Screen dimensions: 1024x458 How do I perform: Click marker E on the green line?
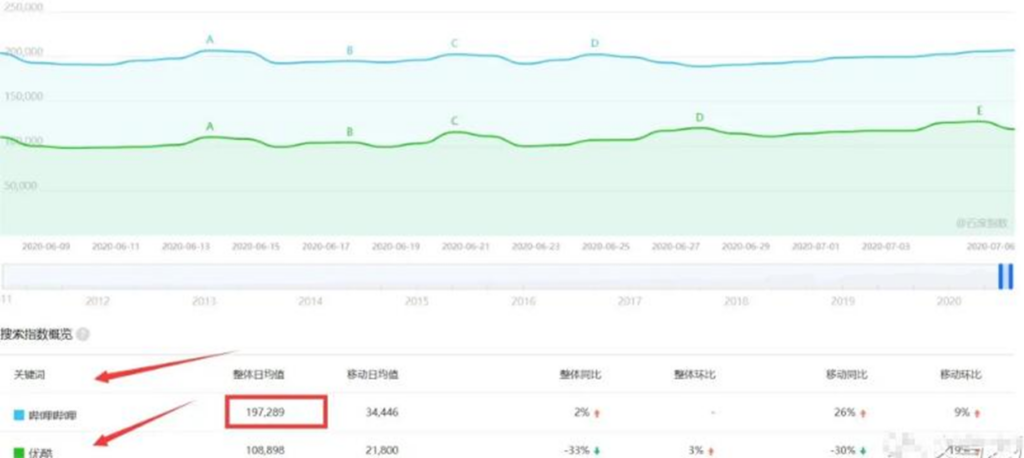[x=979, y=110]
